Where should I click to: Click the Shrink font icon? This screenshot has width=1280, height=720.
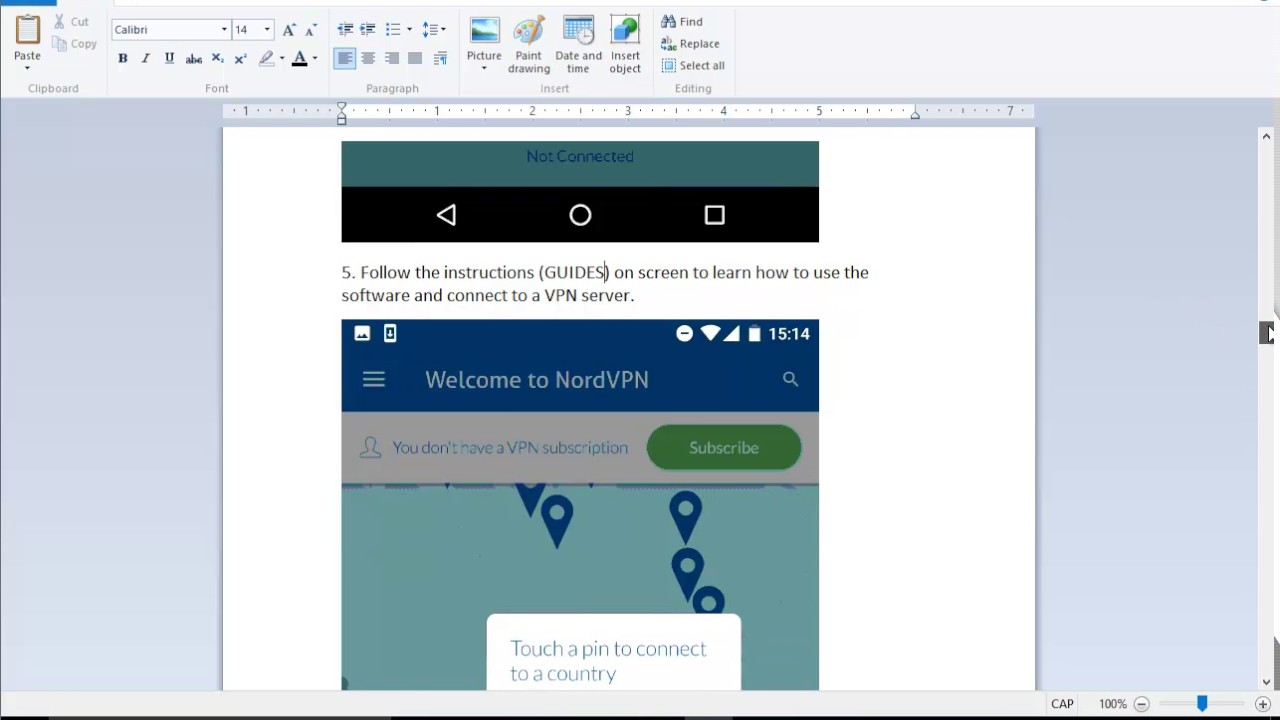311,30
